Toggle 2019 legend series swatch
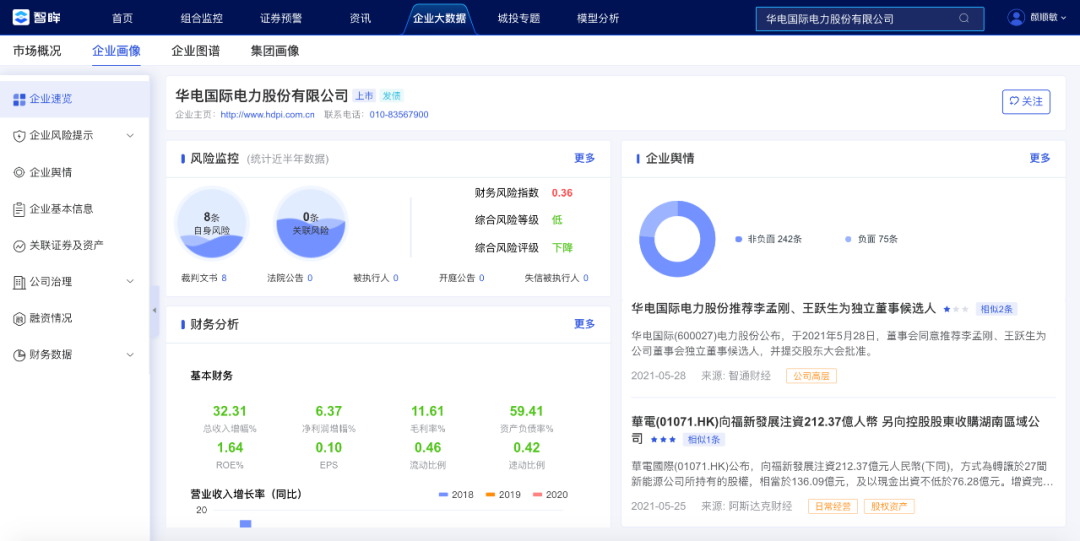1080x541 pixels. (x=490, y=495)
